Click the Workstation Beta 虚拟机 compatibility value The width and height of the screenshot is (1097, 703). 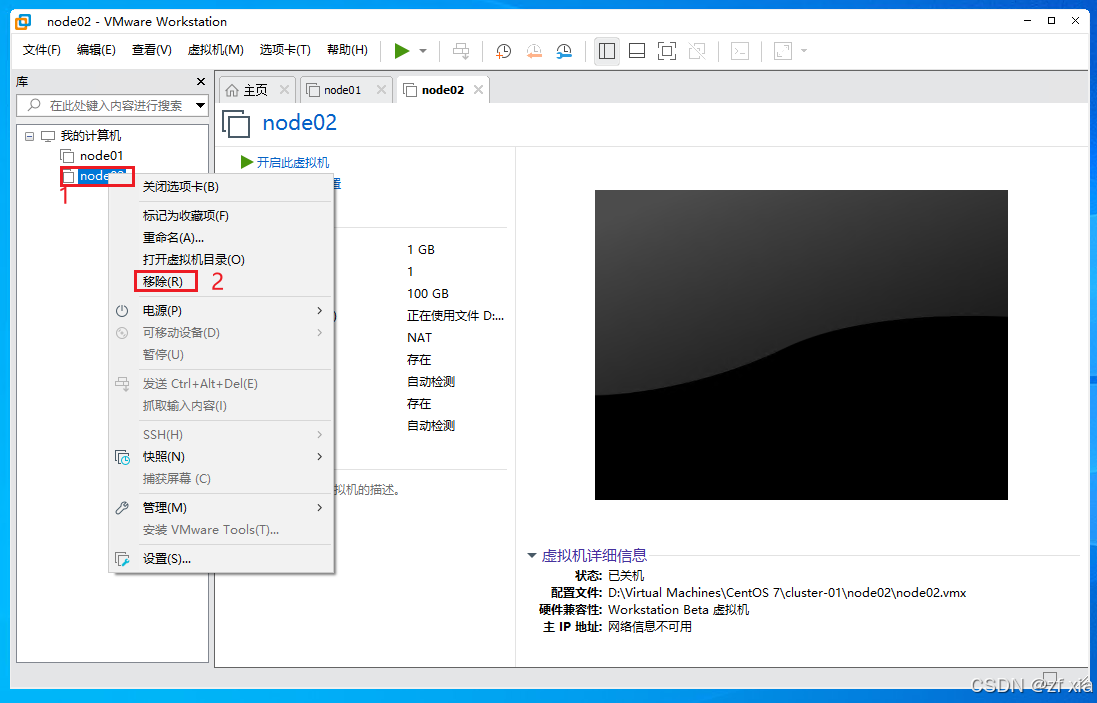coord(679,609)
